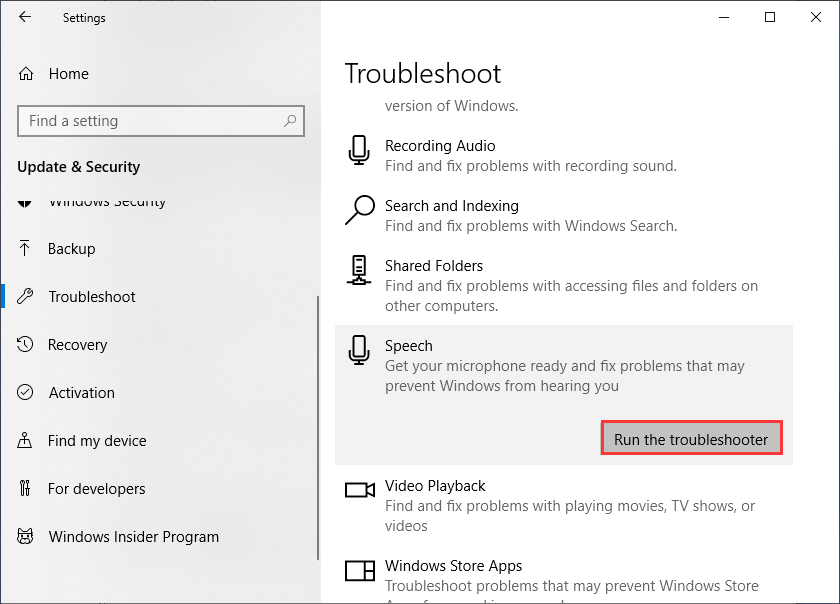
Task: Click the back arrow in Settings
Action: point(25,17)
